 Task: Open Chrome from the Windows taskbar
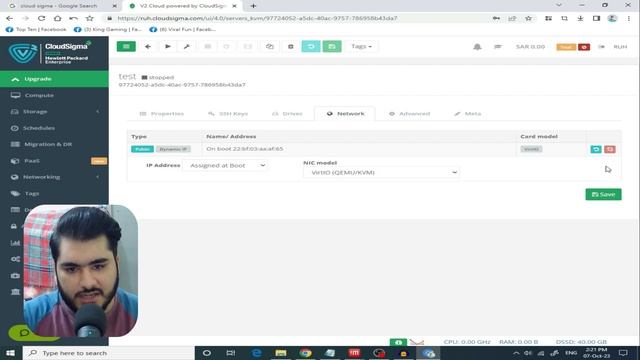coord(305,353)
